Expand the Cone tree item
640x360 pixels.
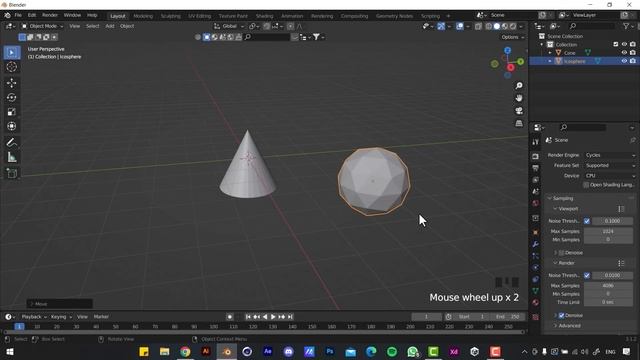[x=550, y=53]
